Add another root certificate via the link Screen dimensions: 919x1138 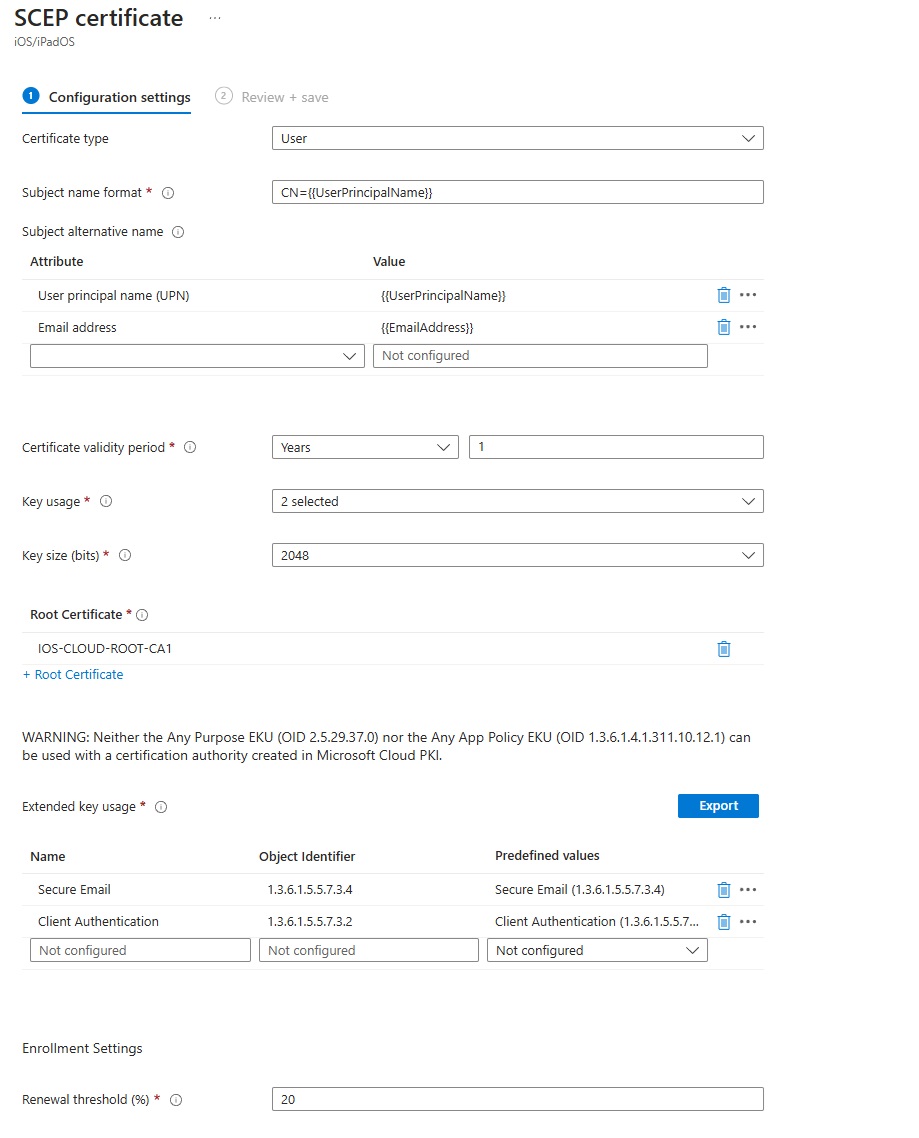(x=72, y=674)
